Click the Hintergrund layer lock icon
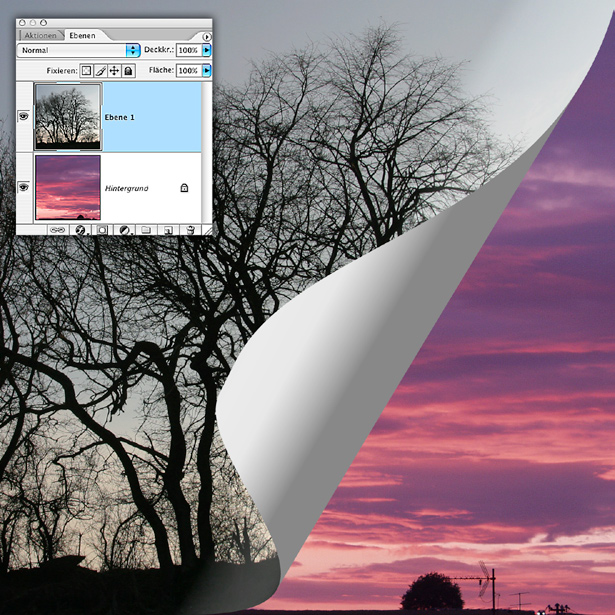This screenshot has height=615, width=615. coord(184,188)
